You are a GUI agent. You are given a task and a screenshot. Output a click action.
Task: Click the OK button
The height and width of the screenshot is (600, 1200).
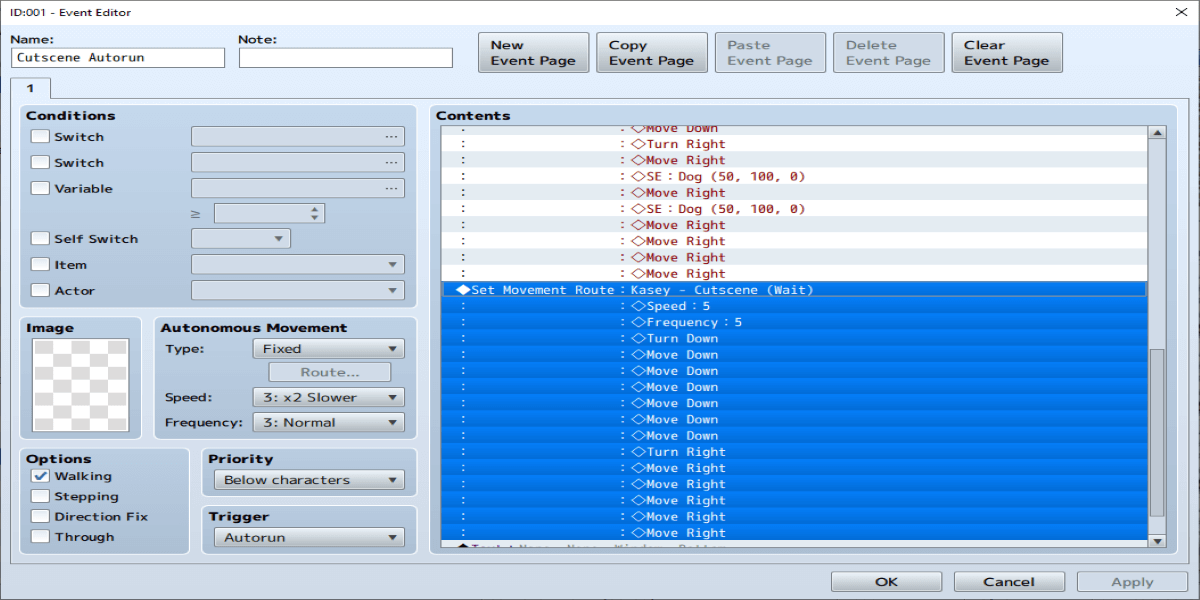[886, 581]
